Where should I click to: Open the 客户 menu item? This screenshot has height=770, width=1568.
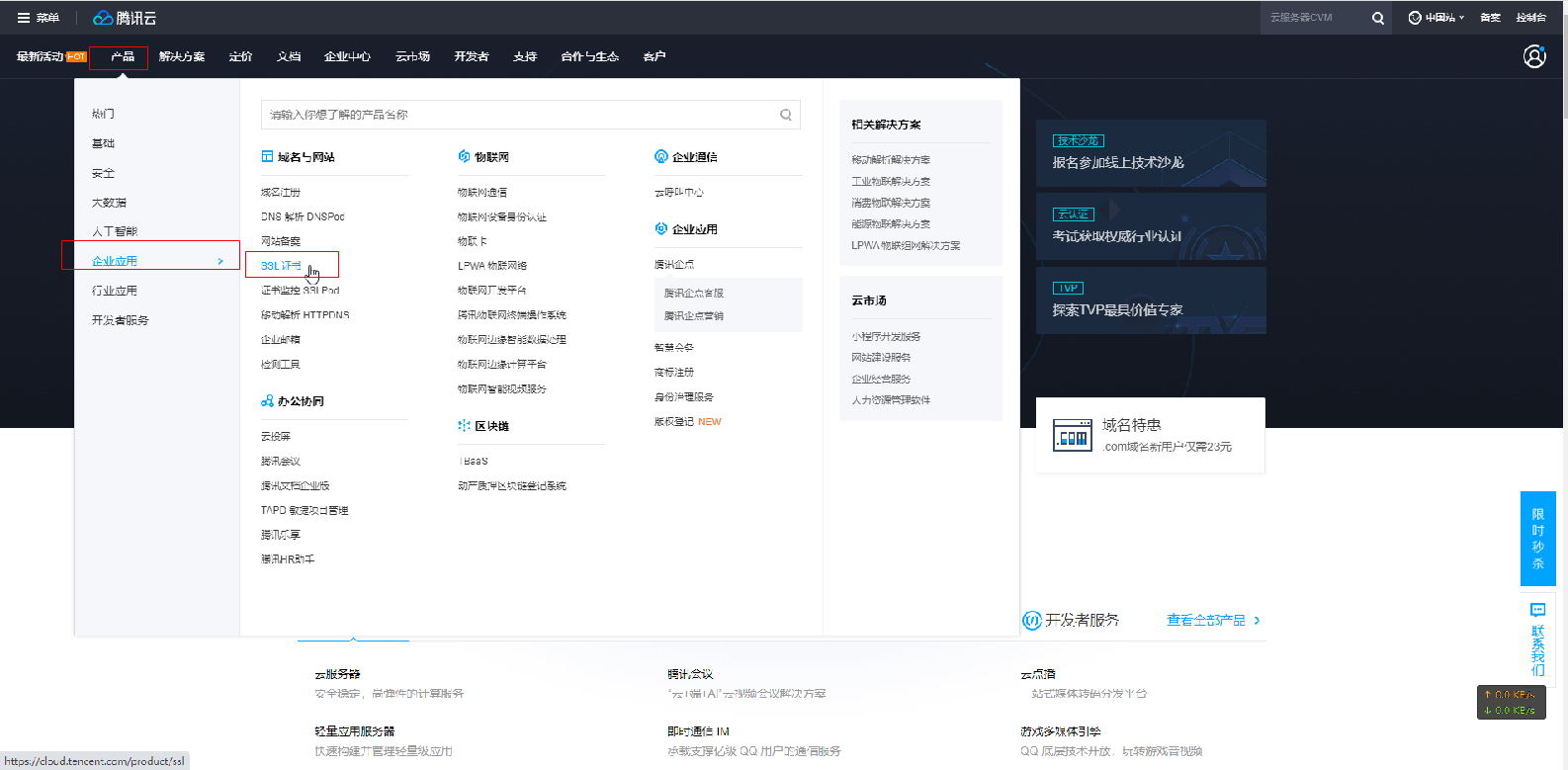point(654,56)
